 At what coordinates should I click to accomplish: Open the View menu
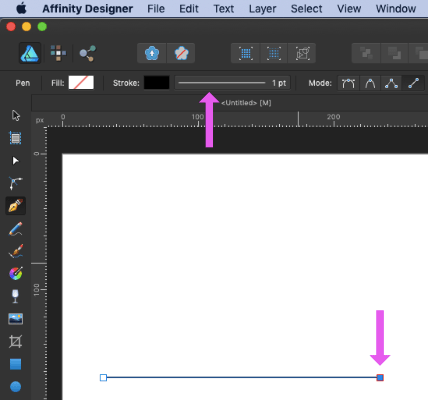click(x=349, y=9)
